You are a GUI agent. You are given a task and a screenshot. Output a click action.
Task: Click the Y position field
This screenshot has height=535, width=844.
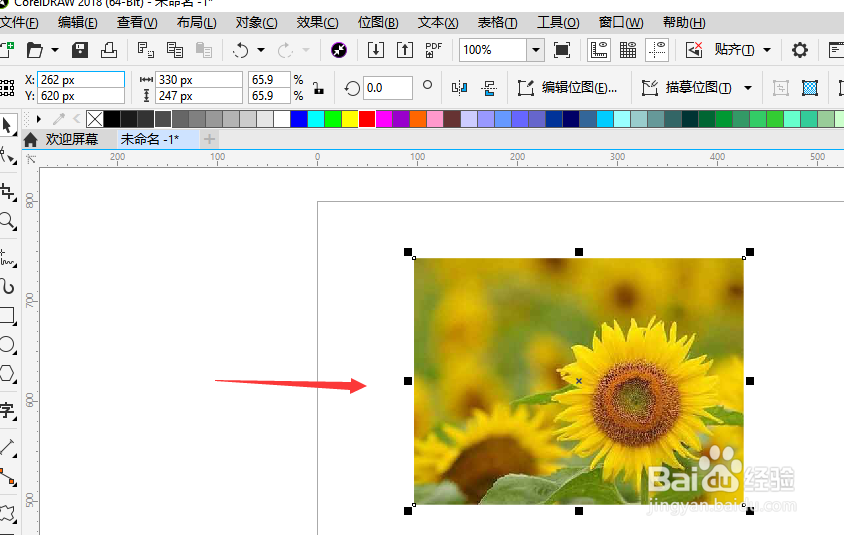tap(81, 96)
